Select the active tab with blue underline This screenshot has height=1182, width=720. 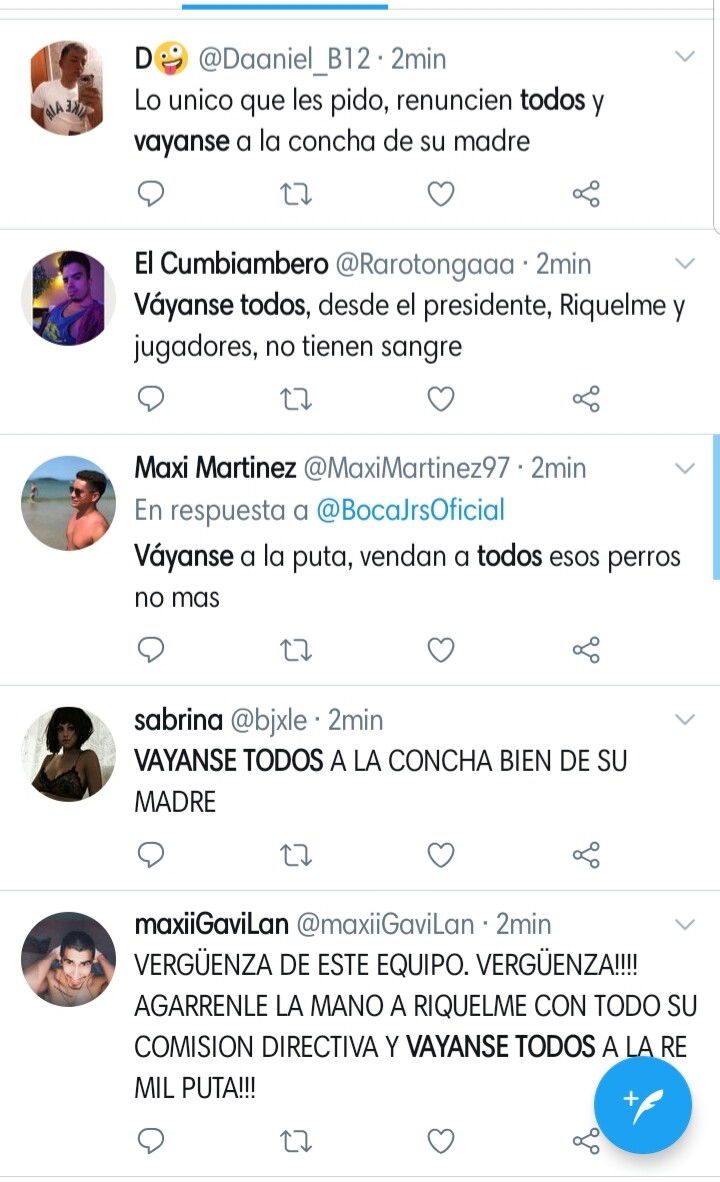tap(285, 6)
